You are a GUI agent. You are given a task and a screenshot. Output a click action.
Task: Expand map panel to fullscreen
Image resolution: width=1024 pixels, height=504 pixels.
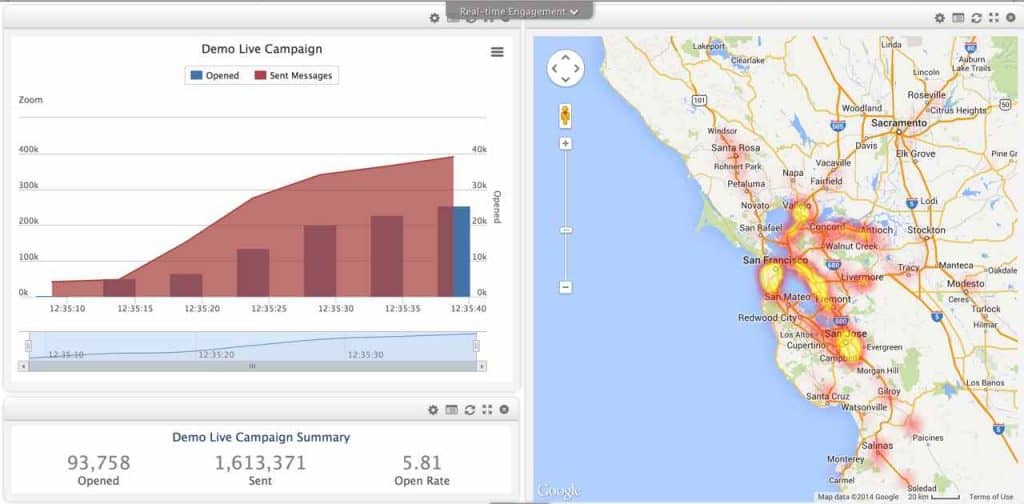tap(994, 18)
